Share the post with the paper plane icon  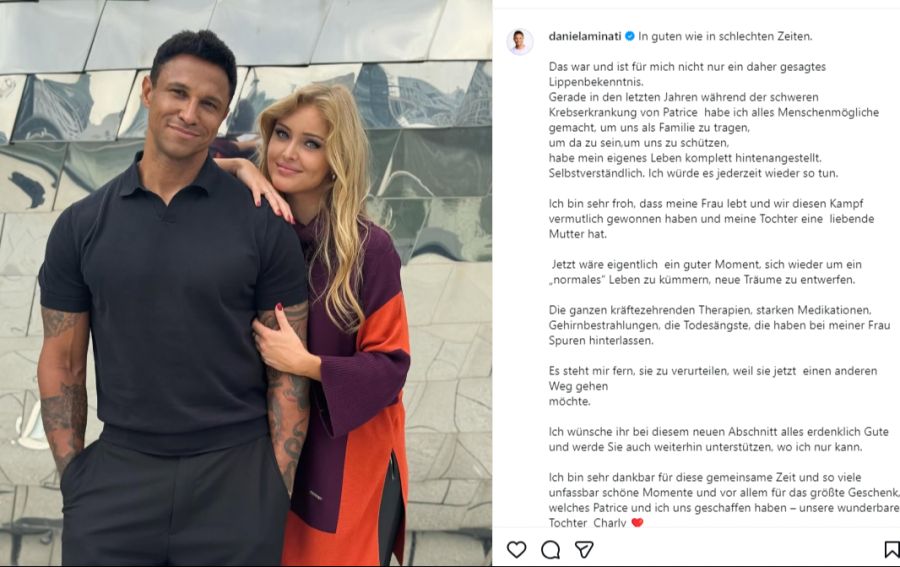click(x=584, y=549)
